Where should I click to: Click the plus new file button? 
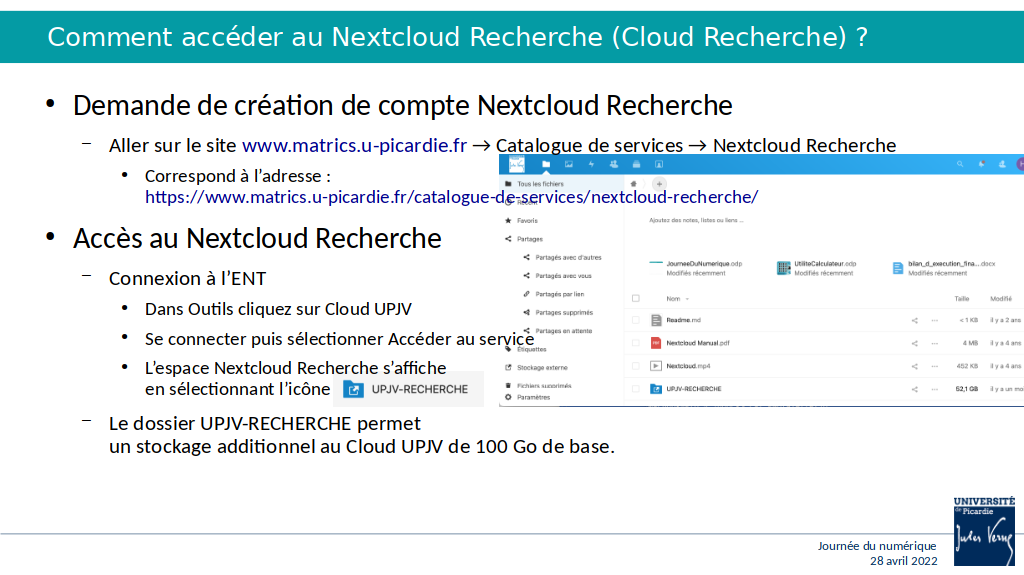(659, 184)
